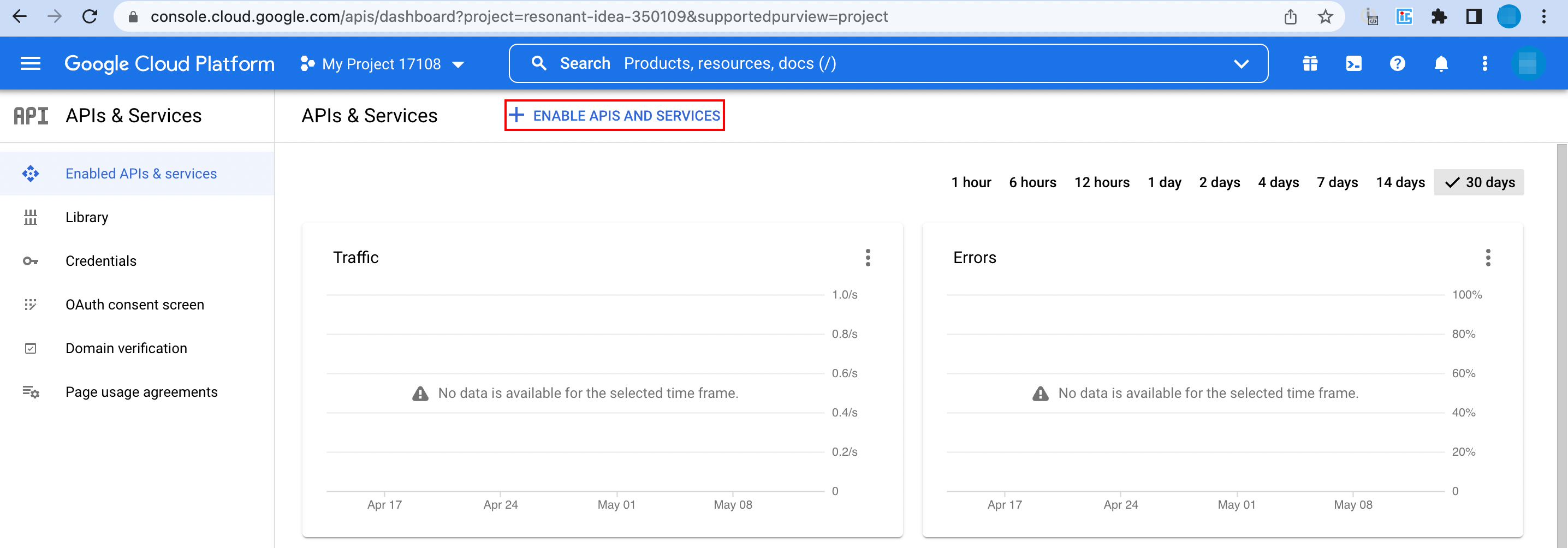Open Library in the sidebar
This screenshot has height=548, width=1568.
tap(137, 217)
